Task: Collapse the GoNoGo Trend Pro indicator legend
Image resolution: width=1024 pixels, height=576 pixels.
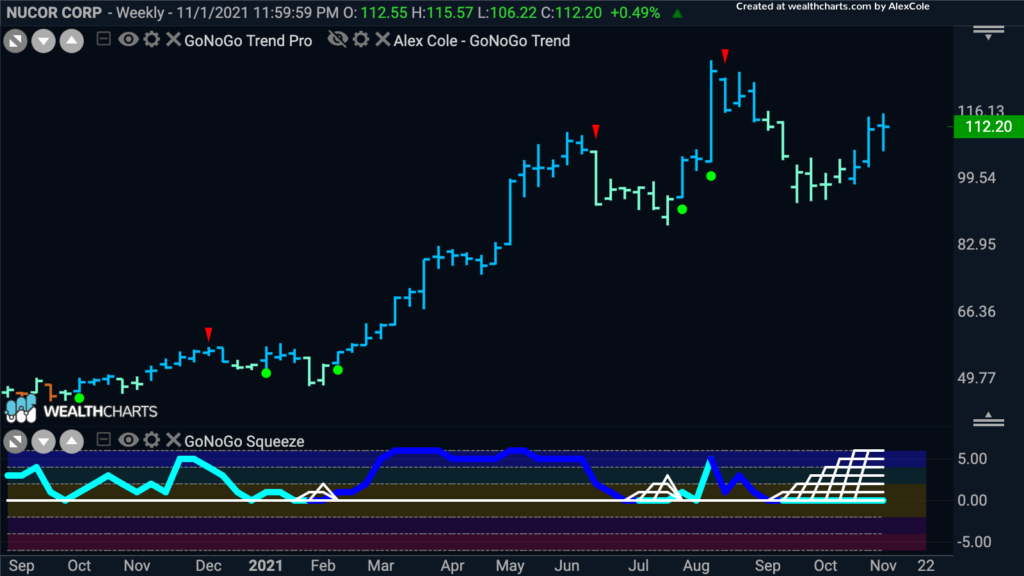Action: pyautogui.click(x=103, y=39)
